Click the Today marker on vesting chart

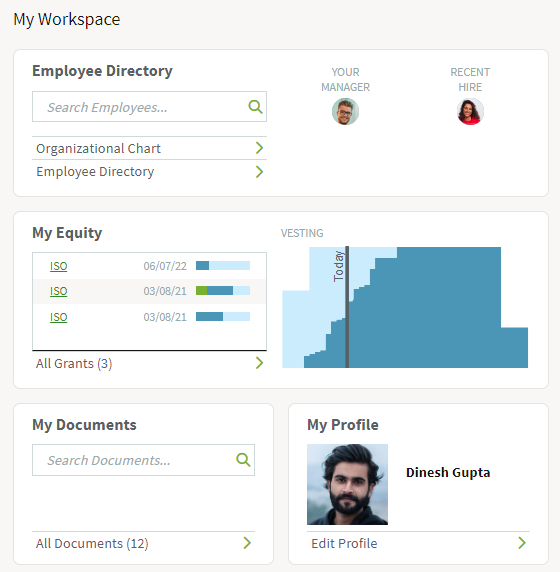(x=347, y=306)
